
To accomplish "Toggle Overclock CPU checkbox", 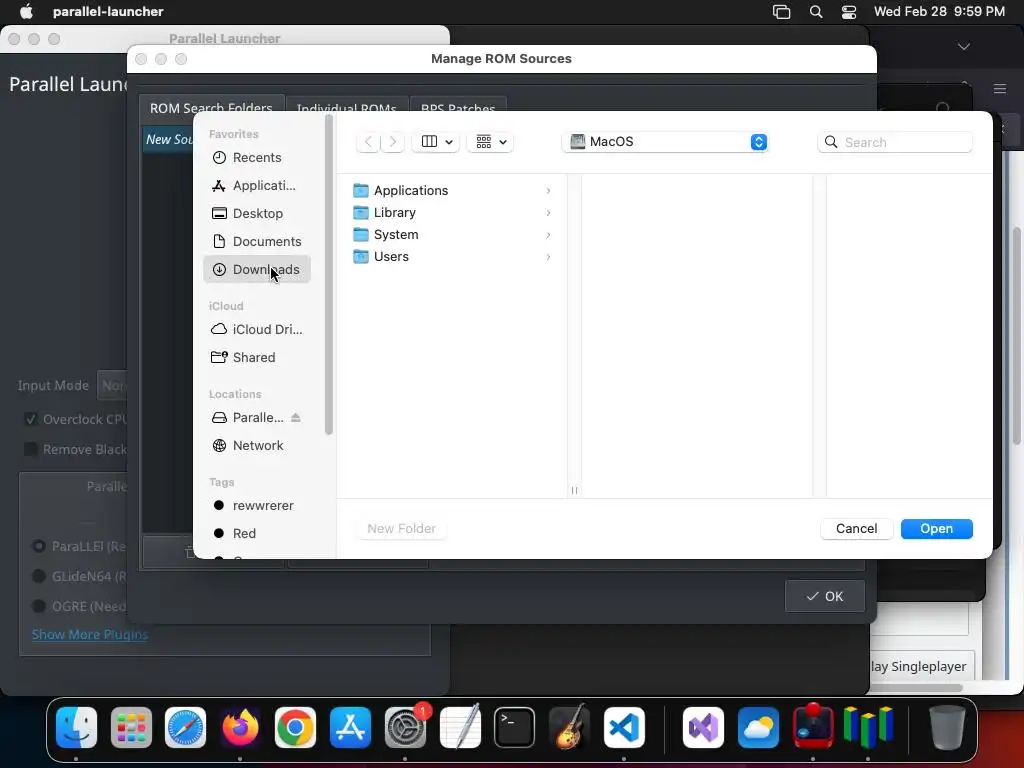I will pos(30,419).
